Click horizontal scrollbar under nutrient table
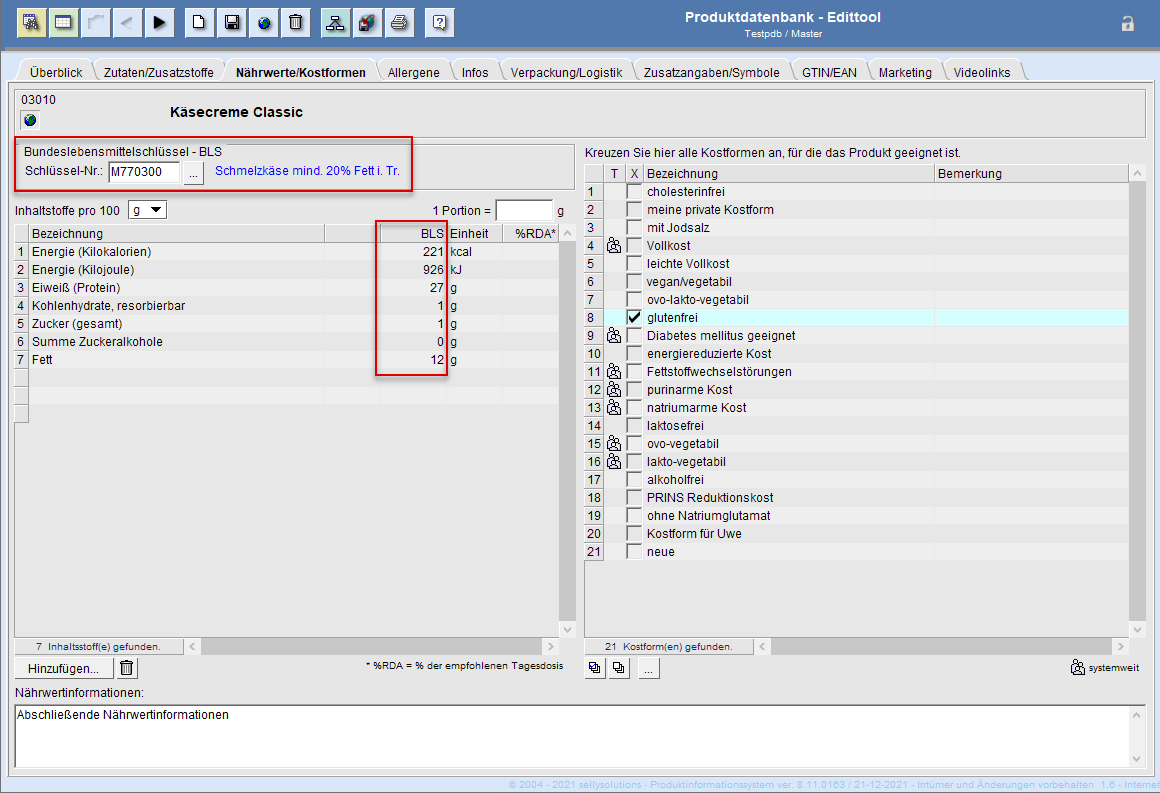The height and width of the screenshot is (793, 1160). [370, 647]
